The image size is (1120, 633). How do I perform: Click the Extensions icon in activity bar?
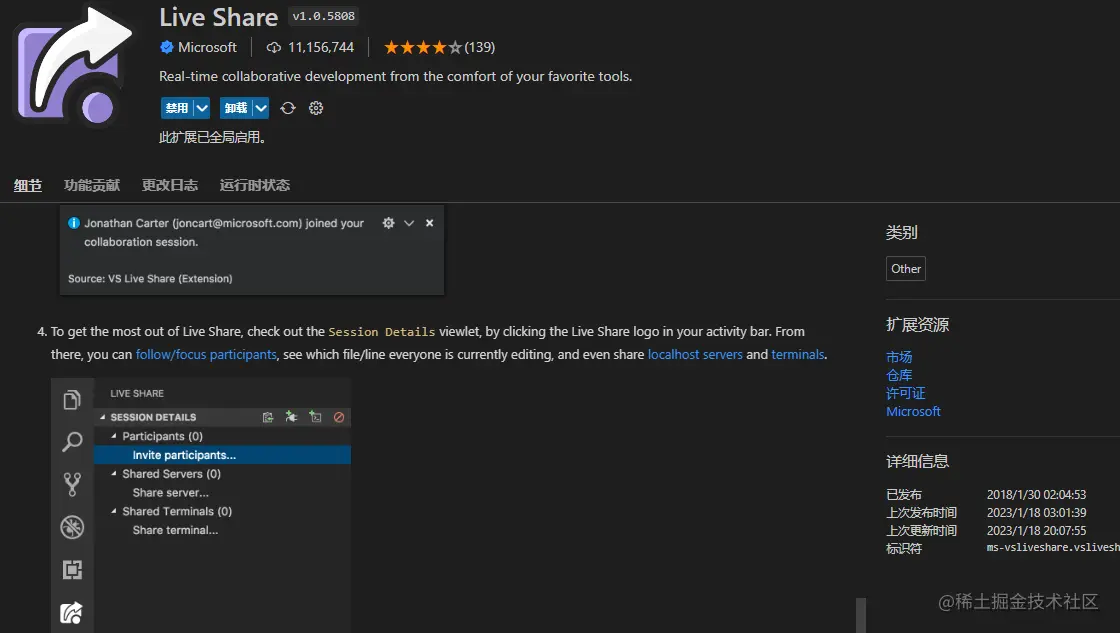click(x=72, y=569)
